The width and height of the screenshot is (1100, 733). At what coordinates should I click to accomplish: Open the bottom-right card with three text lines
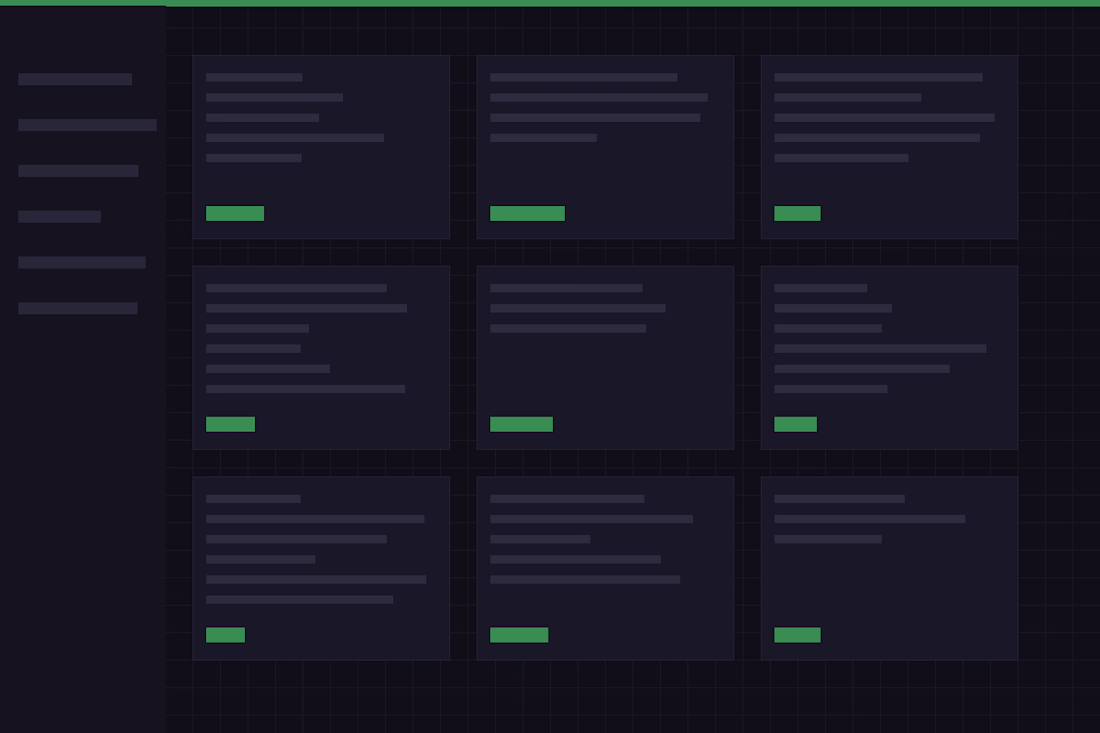tap(890, 568)
